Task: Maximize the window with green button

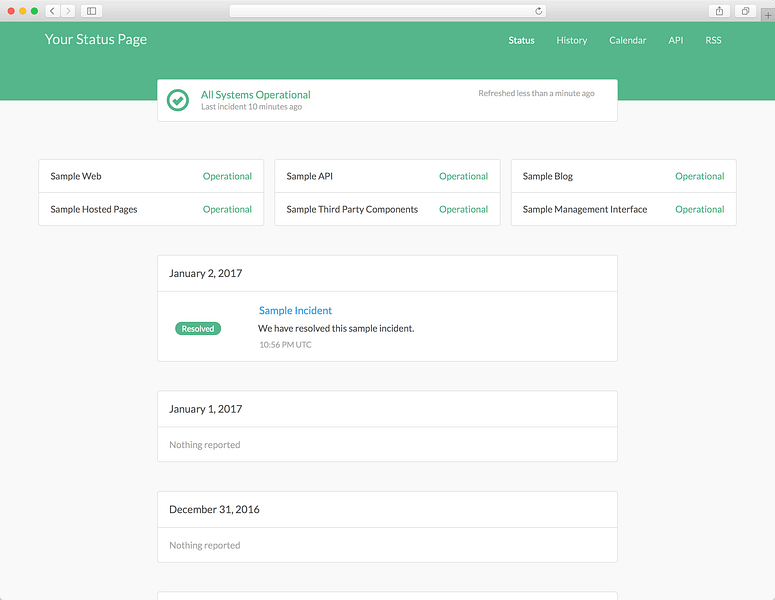Action: pyautogui.click(x=34, y=11)
